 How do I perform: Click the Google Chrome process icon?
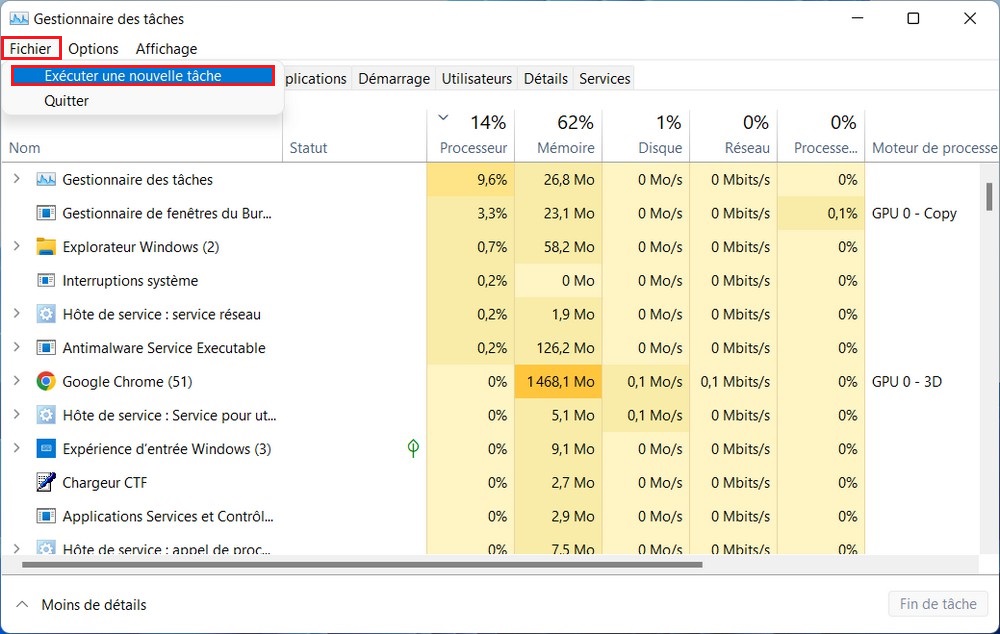click(46, 381)
